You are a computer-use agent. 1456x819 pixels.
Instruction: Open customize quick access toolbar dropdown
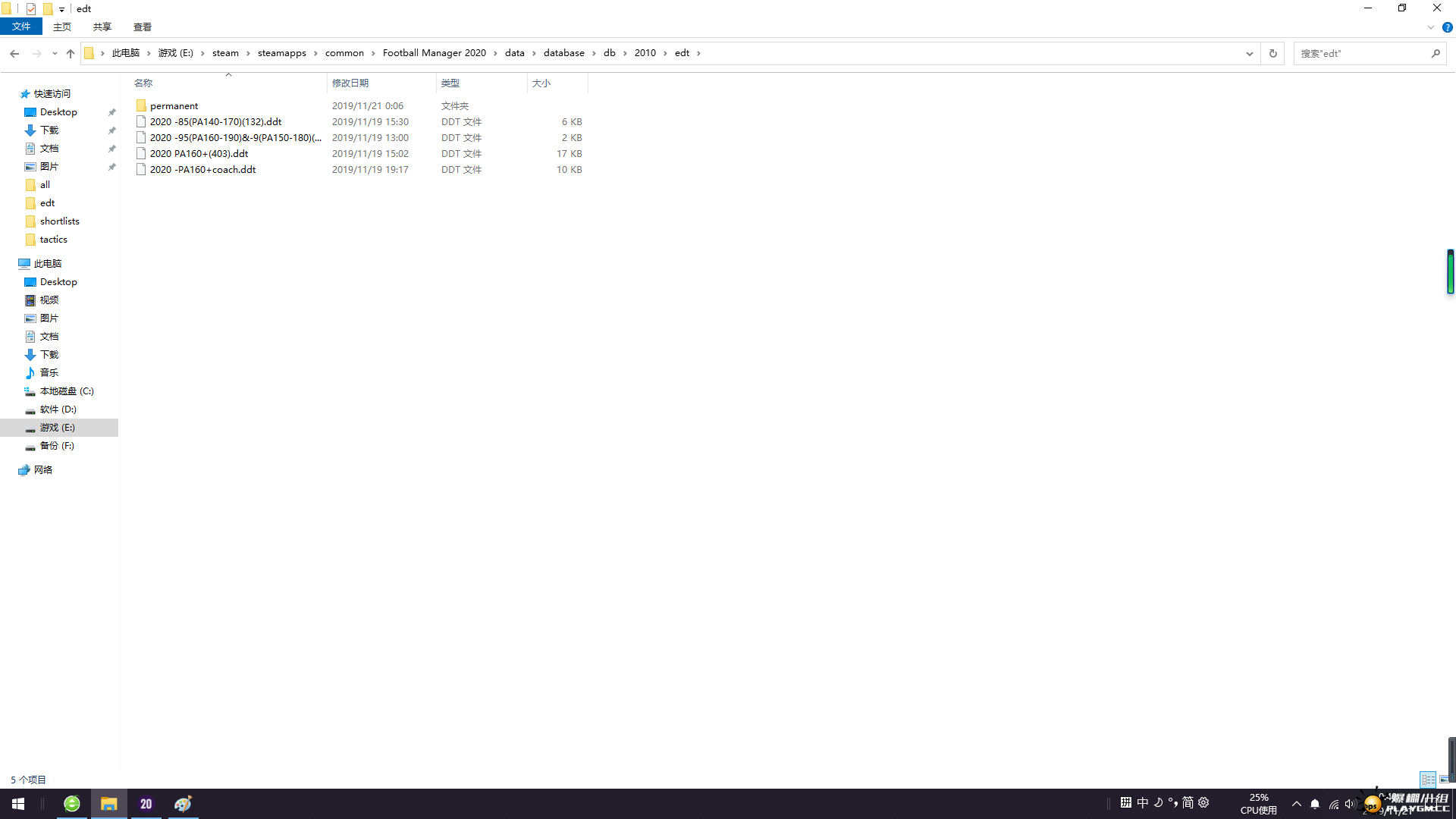click(62, 9)
